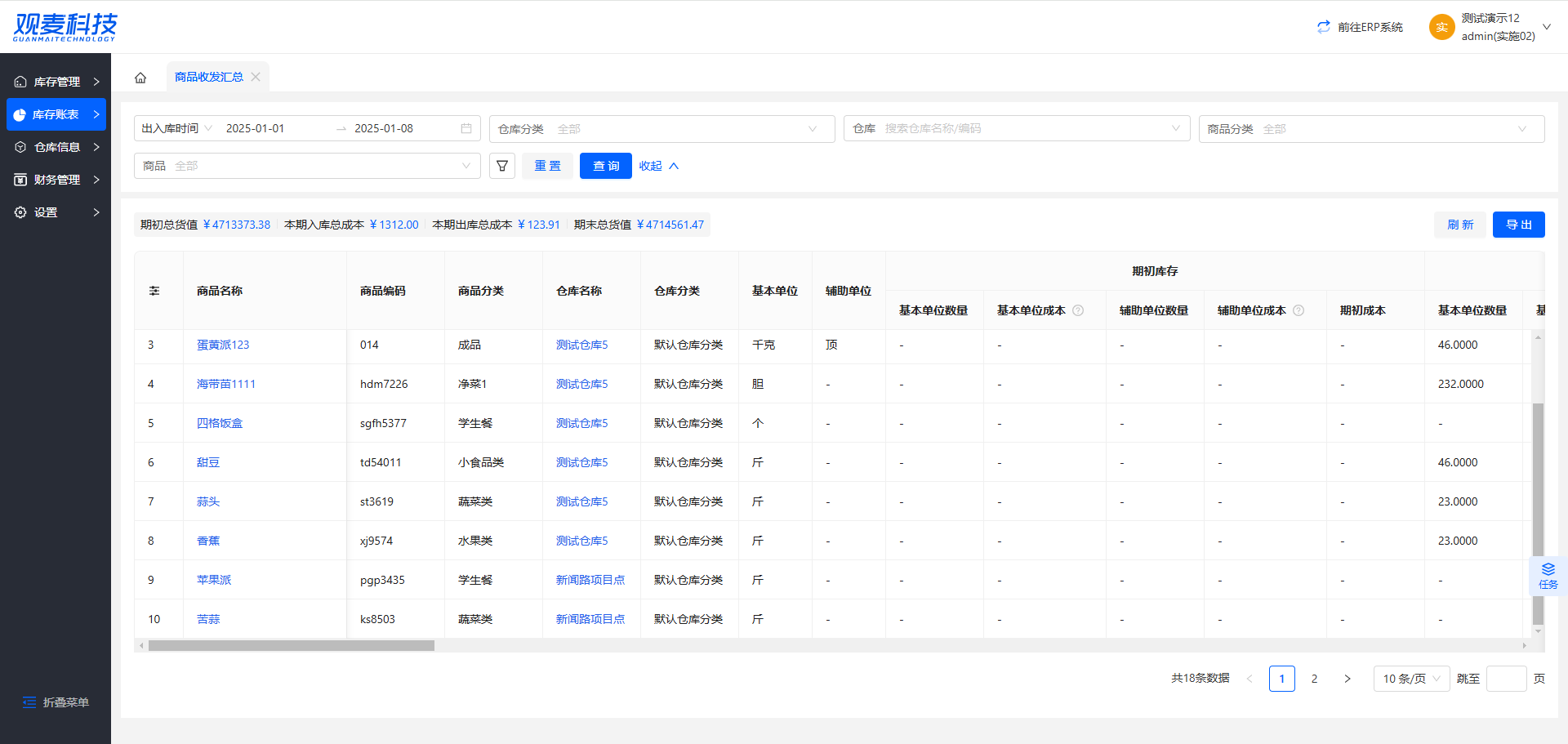The width and height of the screenshot is (1568, 744).
Task: Open the floating task panel icon
Action: [1548, 576]
